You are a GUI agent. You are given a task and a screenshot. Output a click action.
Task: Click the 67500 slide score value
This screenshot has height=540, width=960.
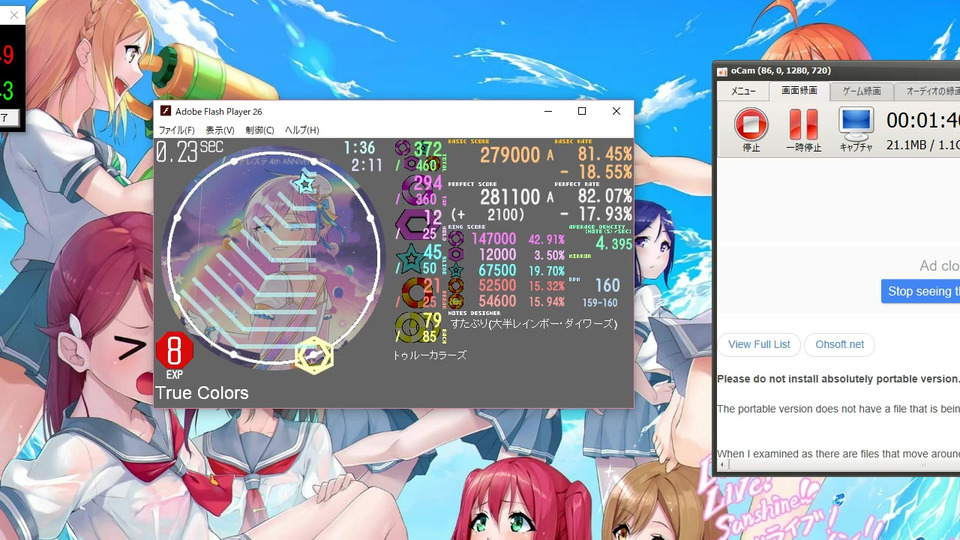pyautogui.click(x=497, y=271)
